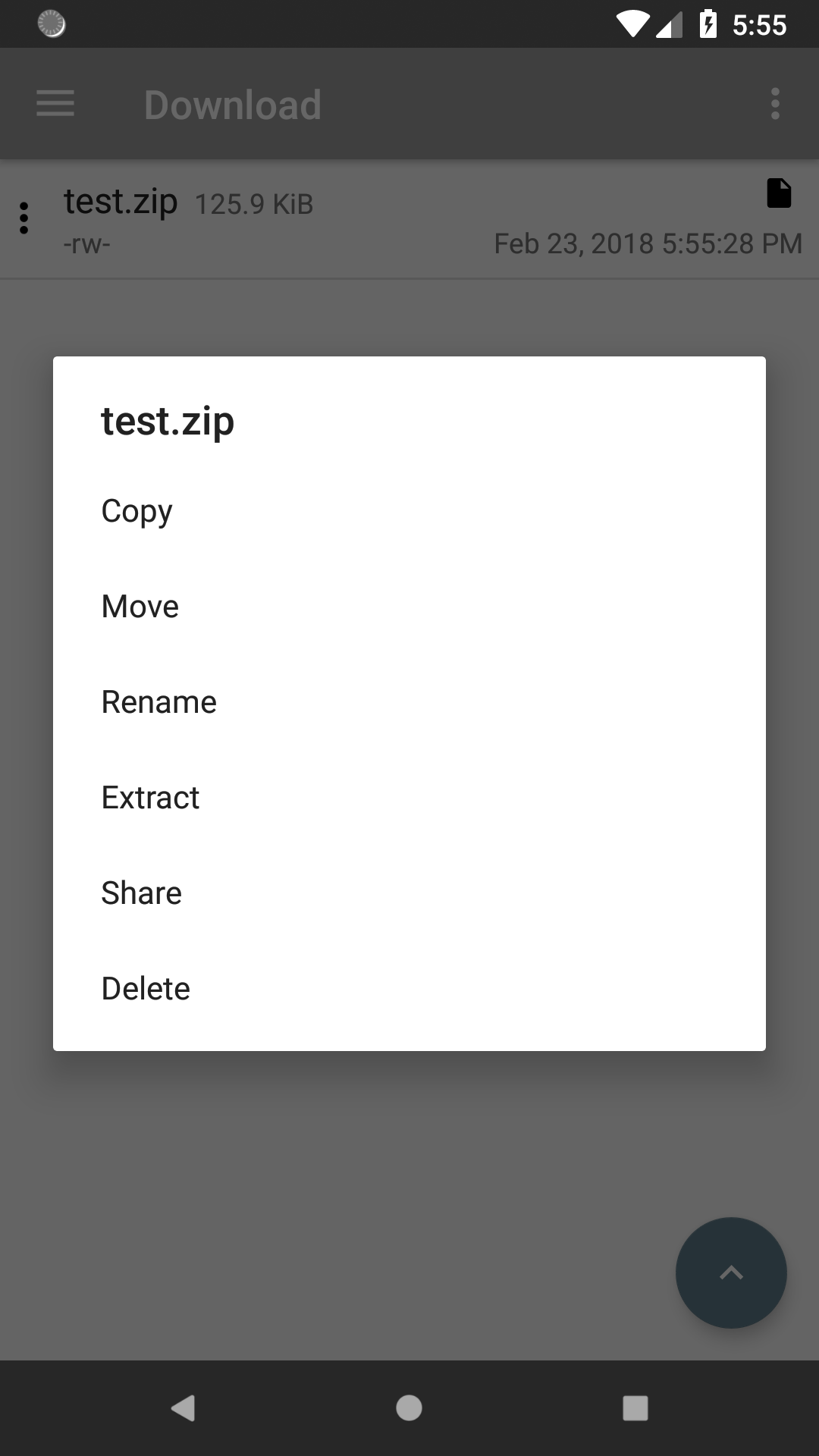The image size is (819, 1456).
Task: Tap the recent apps square button
Action: 635,1408
